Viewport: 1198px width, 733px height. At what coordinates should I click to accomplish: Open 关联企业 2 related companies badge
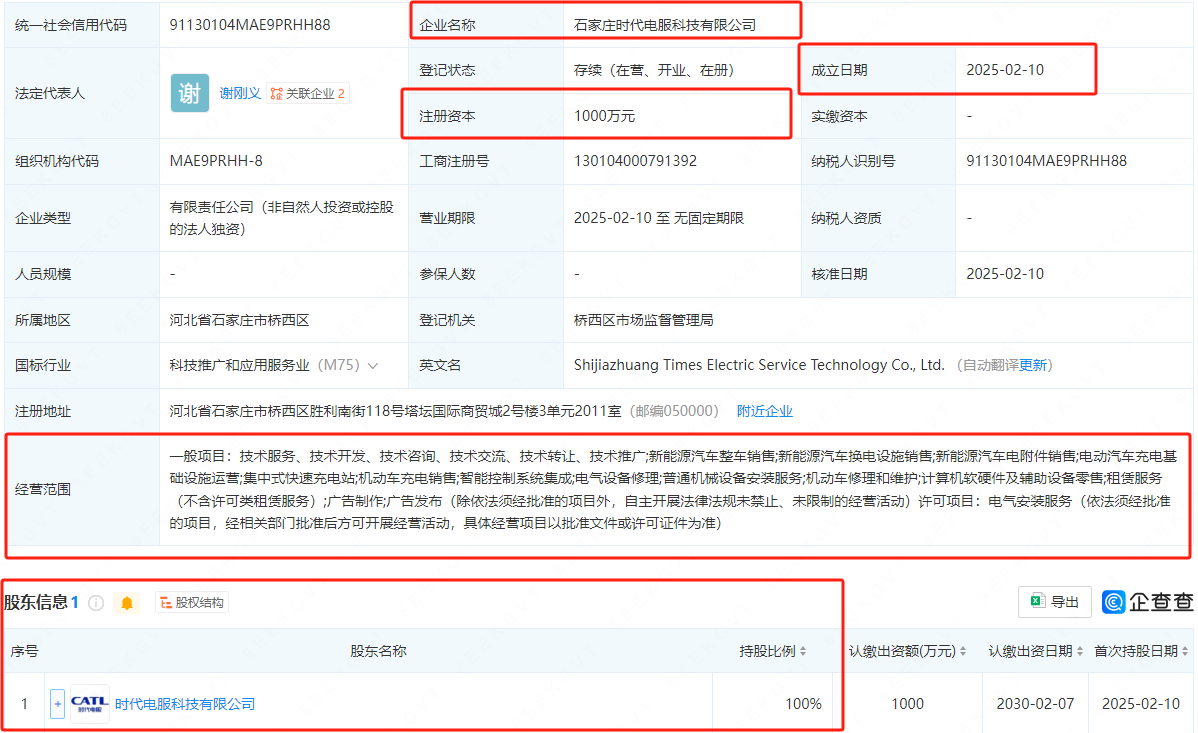pyautogui.click(x=308, y=93)
